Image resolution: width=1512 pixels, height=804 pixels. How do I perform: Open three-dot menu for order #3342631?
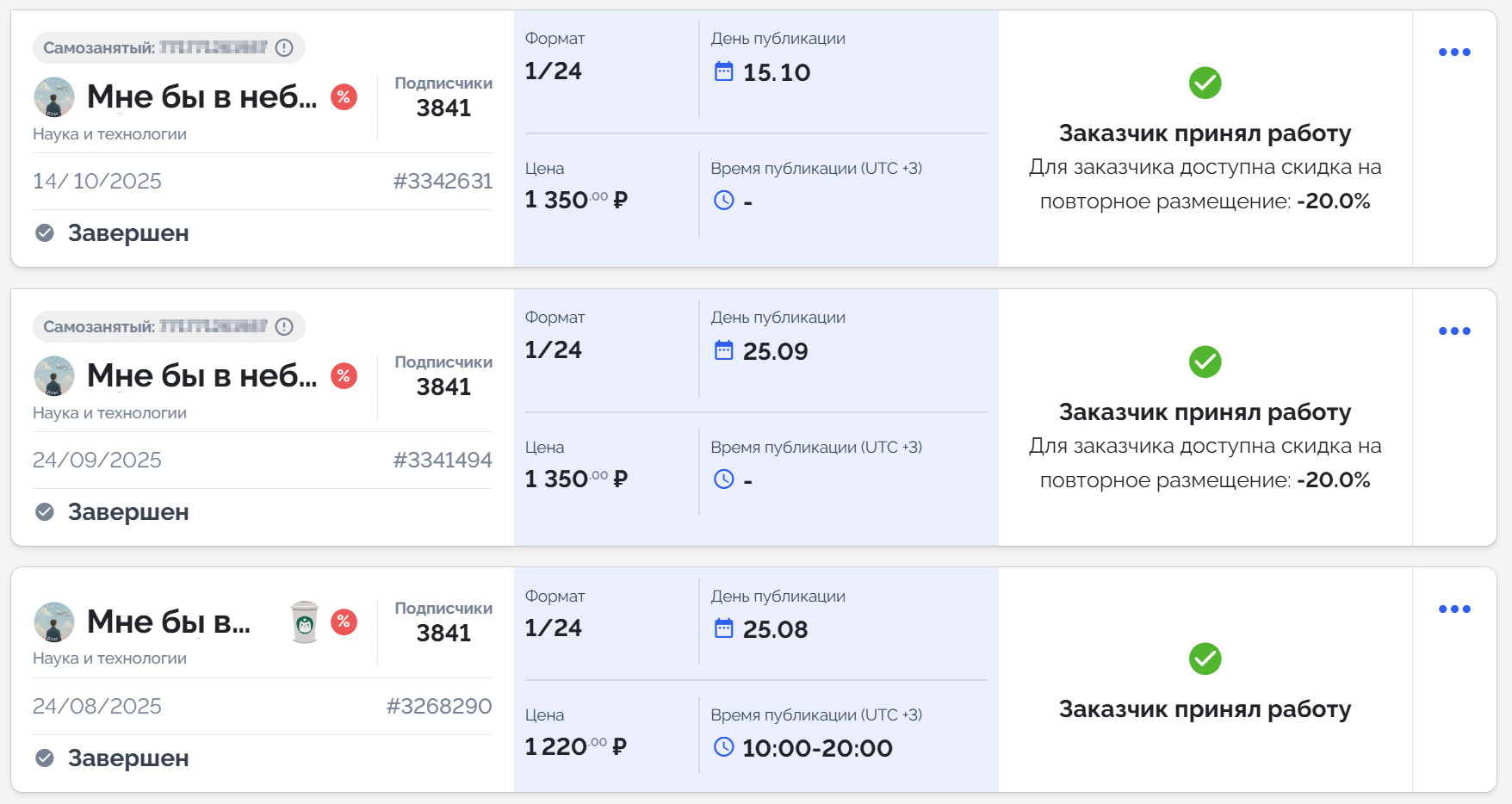click(1454, 53)
